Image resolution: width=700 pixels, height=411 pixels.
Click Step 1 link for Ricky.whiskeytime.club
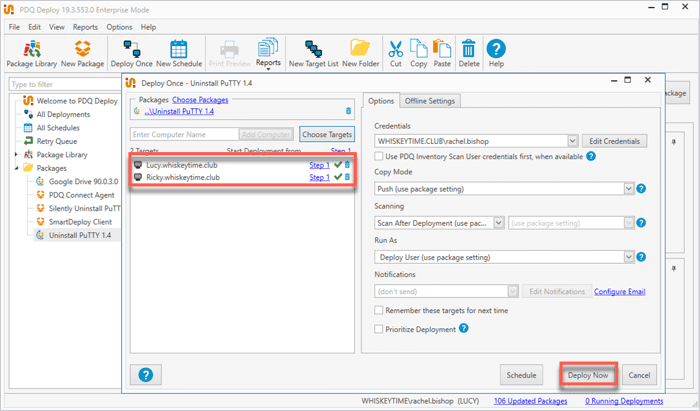(320, 177)
